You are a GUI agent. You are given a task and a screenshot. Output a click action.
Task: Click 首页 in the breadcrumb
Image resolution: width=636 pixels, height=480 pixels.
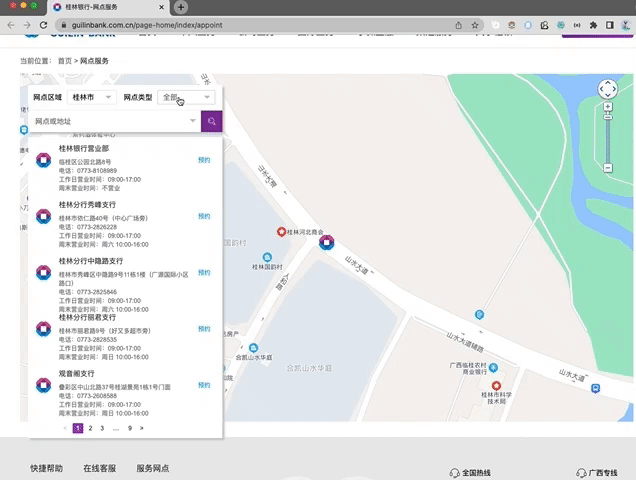(x=64, y=61)
